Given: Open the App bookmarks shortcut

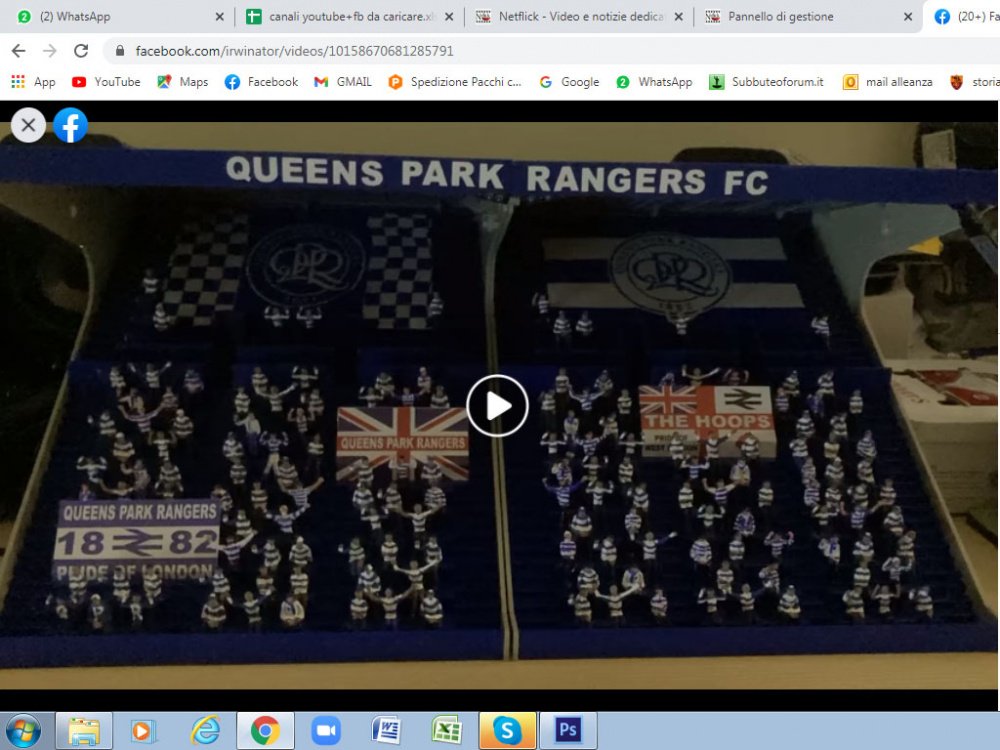Looking at the screenshot, I should coord(33,82).
